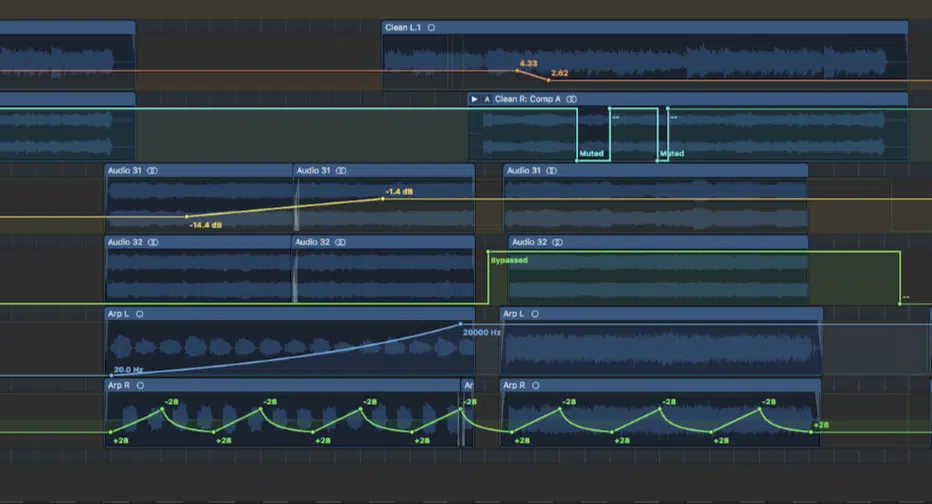The image size is (932, 504).
Task: Select the middle Audio 31 region name
Action: point(313,171)
